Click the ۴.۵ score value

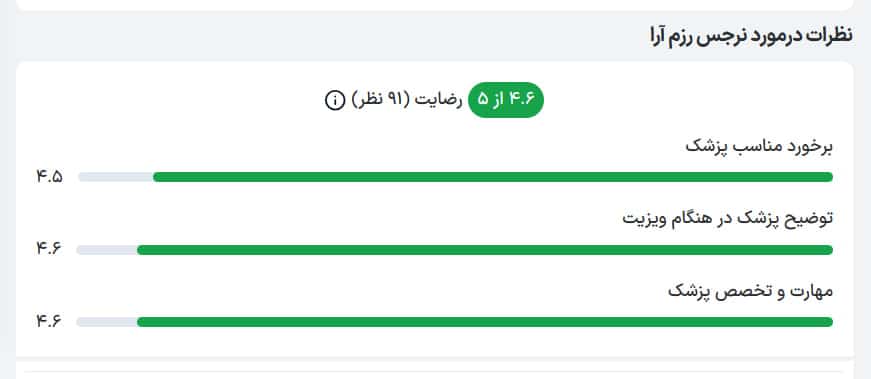pyautogui.click(x=49, y=177)
